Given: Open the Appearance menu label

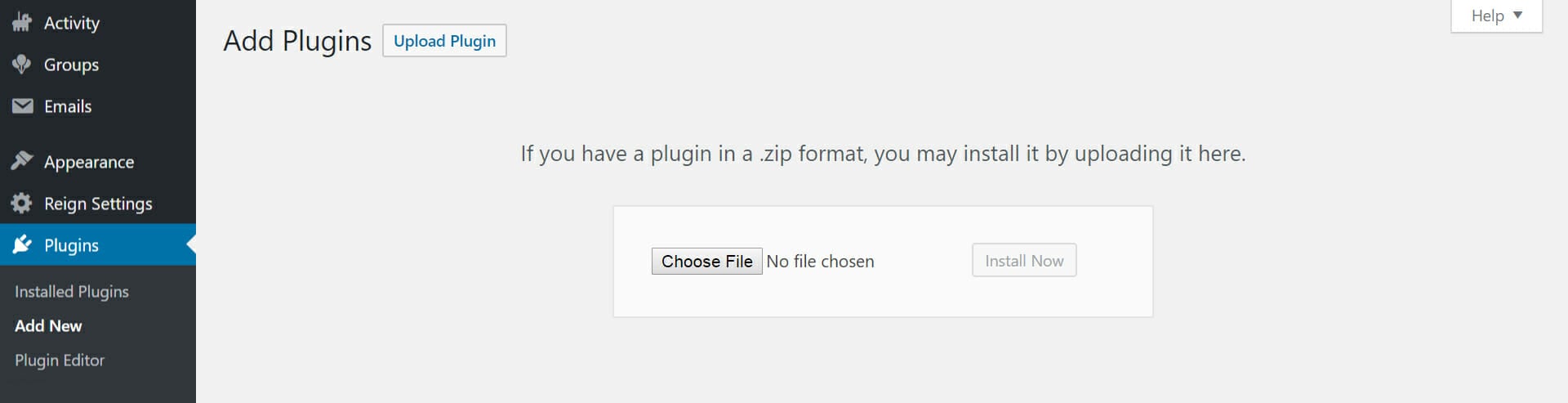Looking at the screenshot, I should [x=89, y=162].
